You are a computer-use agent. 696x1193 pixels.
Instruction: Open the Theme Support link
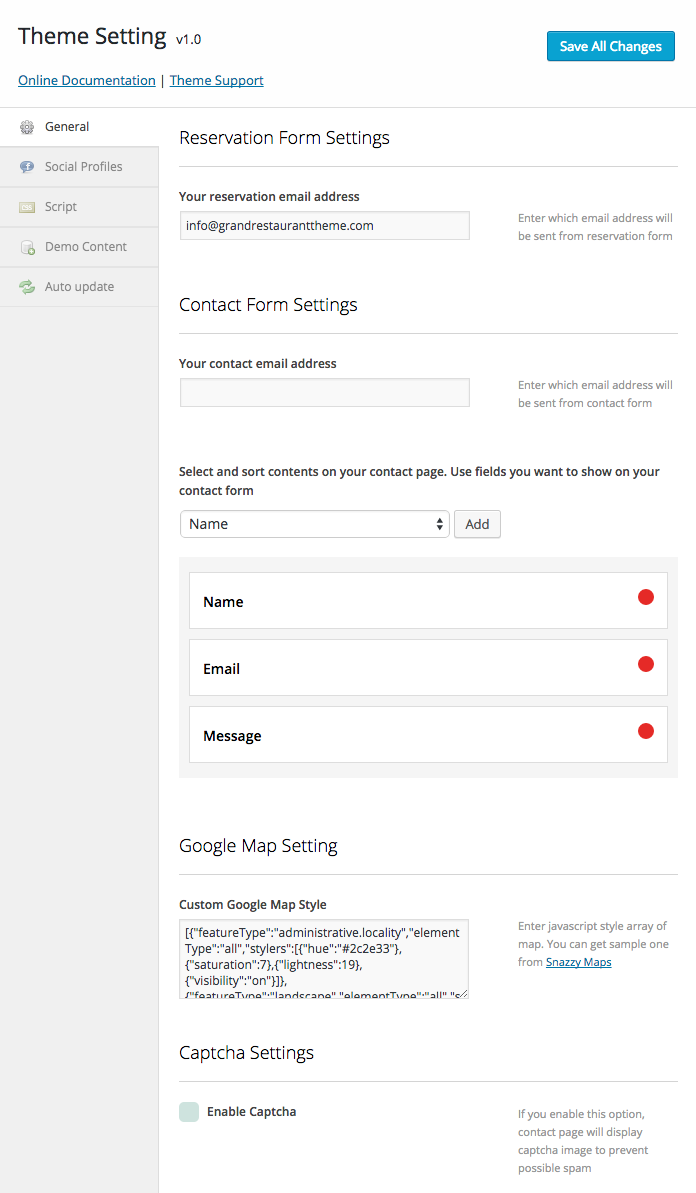(217, 80)
